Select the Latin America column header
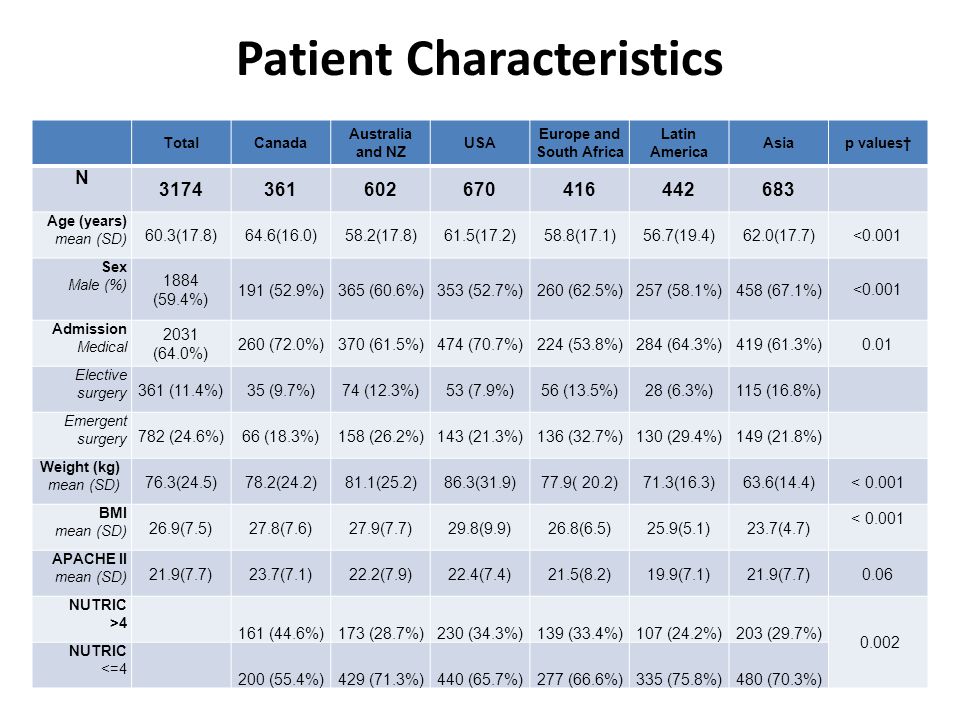 click(x=678, y=143)
